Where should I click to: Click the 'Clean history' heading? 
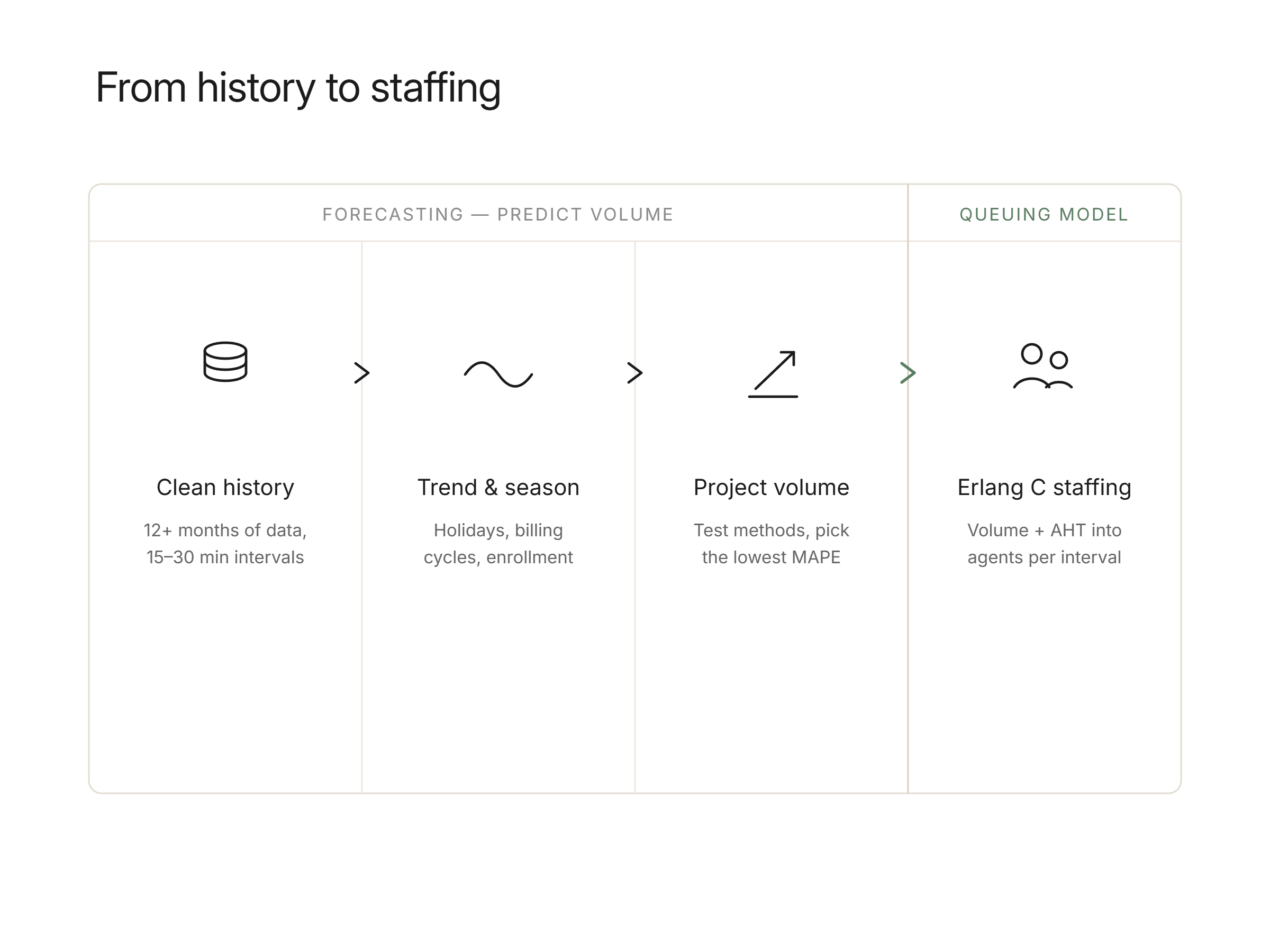(x=225, y=487)
